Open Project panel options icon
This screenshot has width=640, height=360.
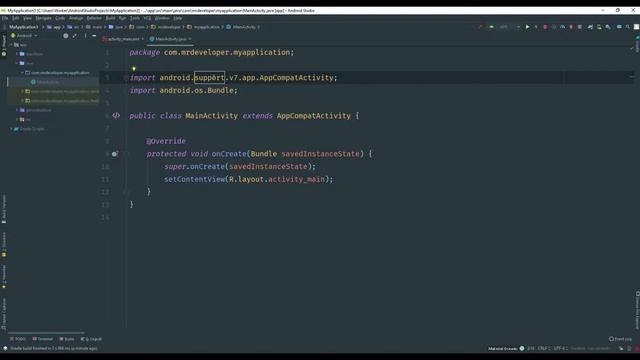(85, 36)
